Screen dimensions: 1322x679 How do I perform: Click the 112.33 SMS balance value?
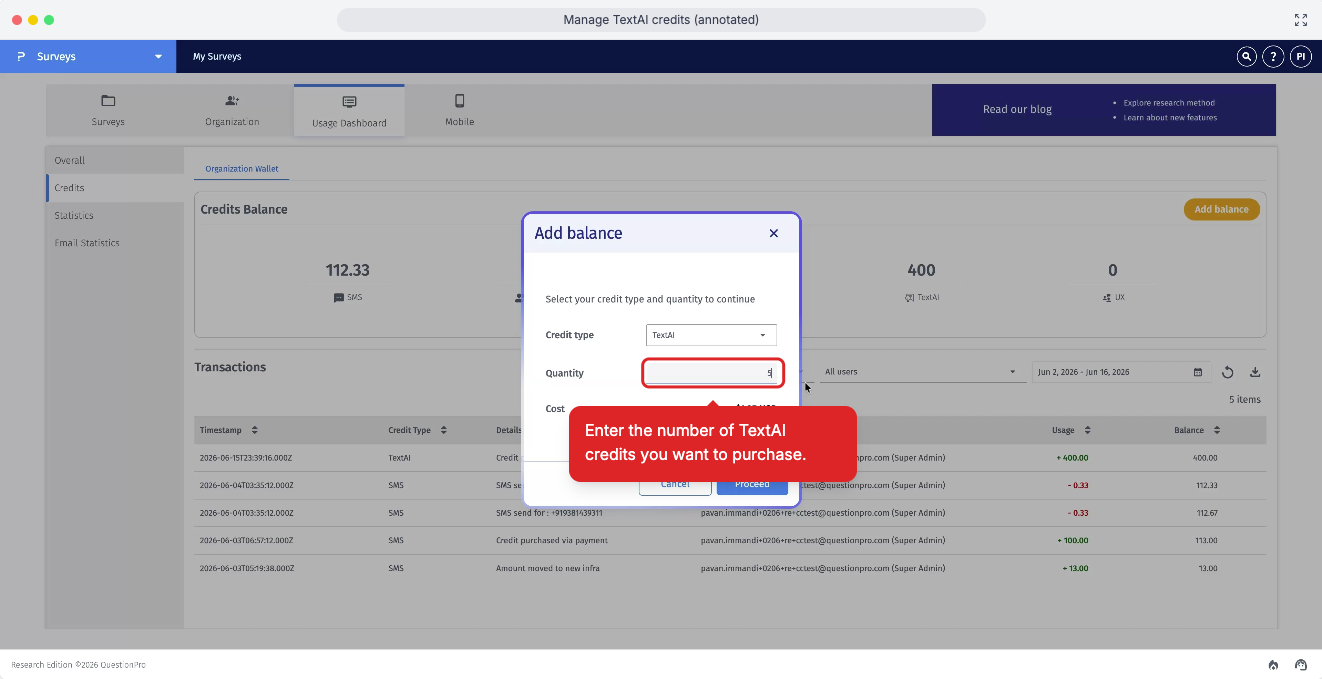[x=348, y=270]
